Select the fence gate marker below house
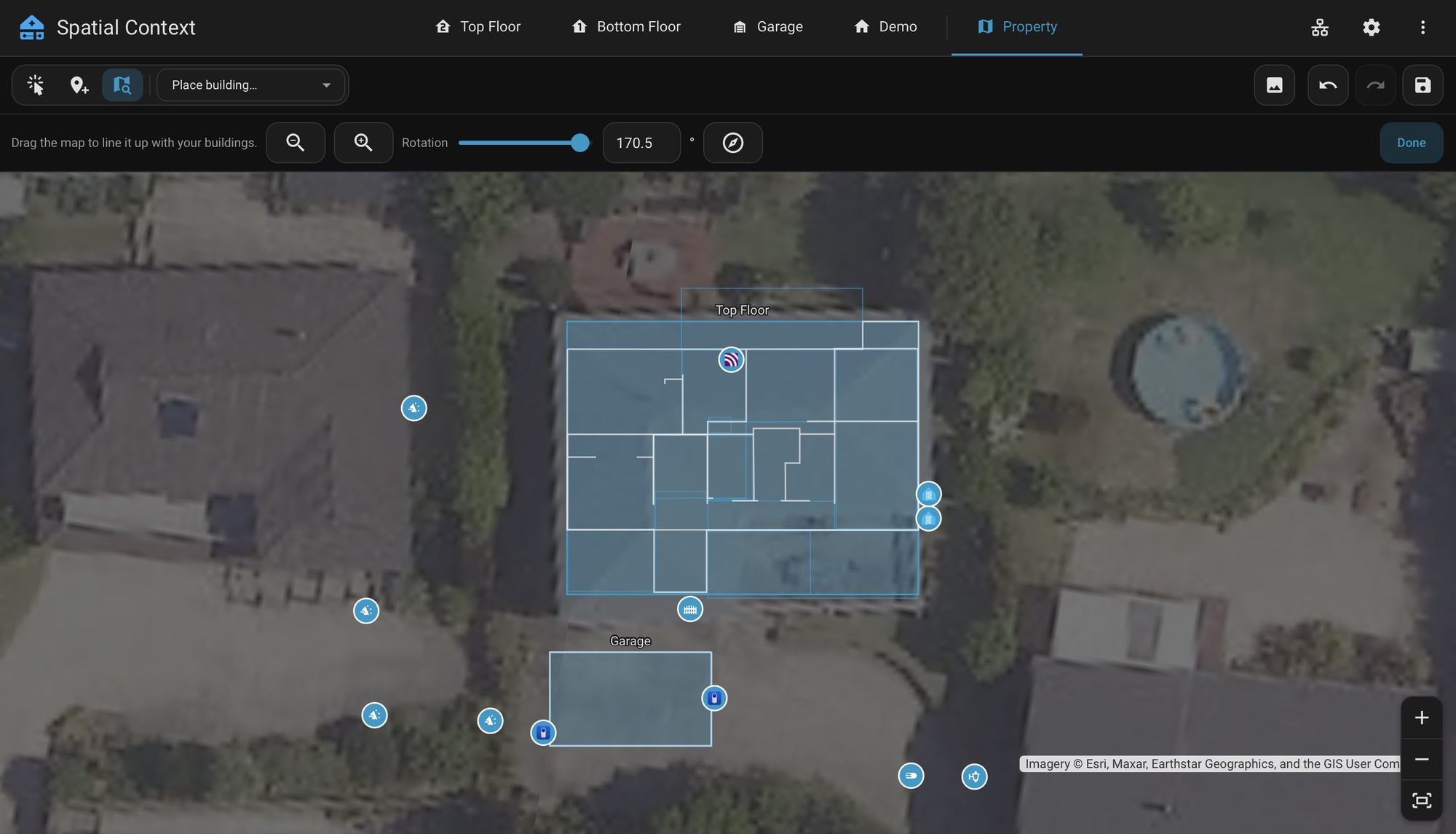The height and width of the screenshot is (834, 1456). pyautogui.click(x=690, y=609)
